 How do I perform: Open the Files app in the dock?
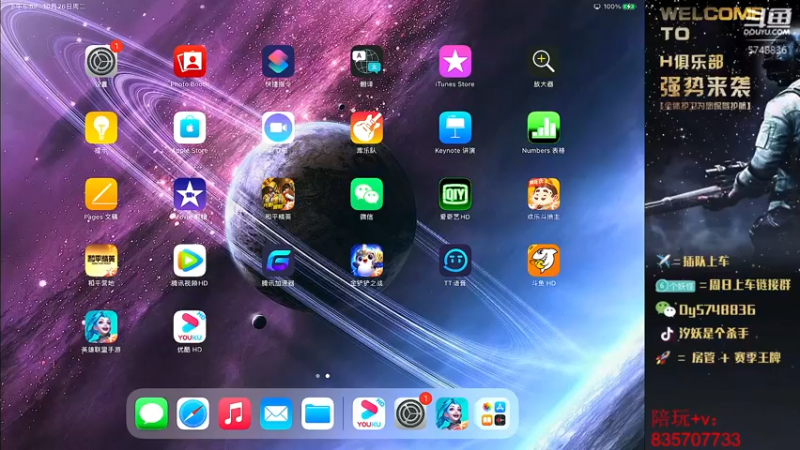tap(317, 414)
